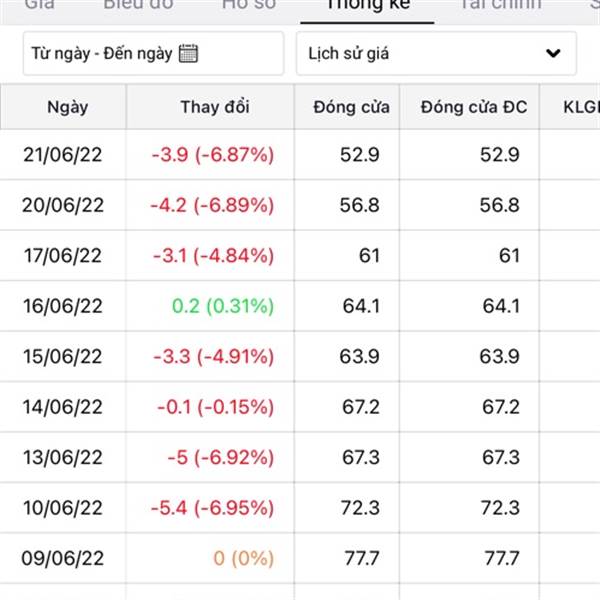Select the 09/06/22 row with 0% change

[300, 558]
